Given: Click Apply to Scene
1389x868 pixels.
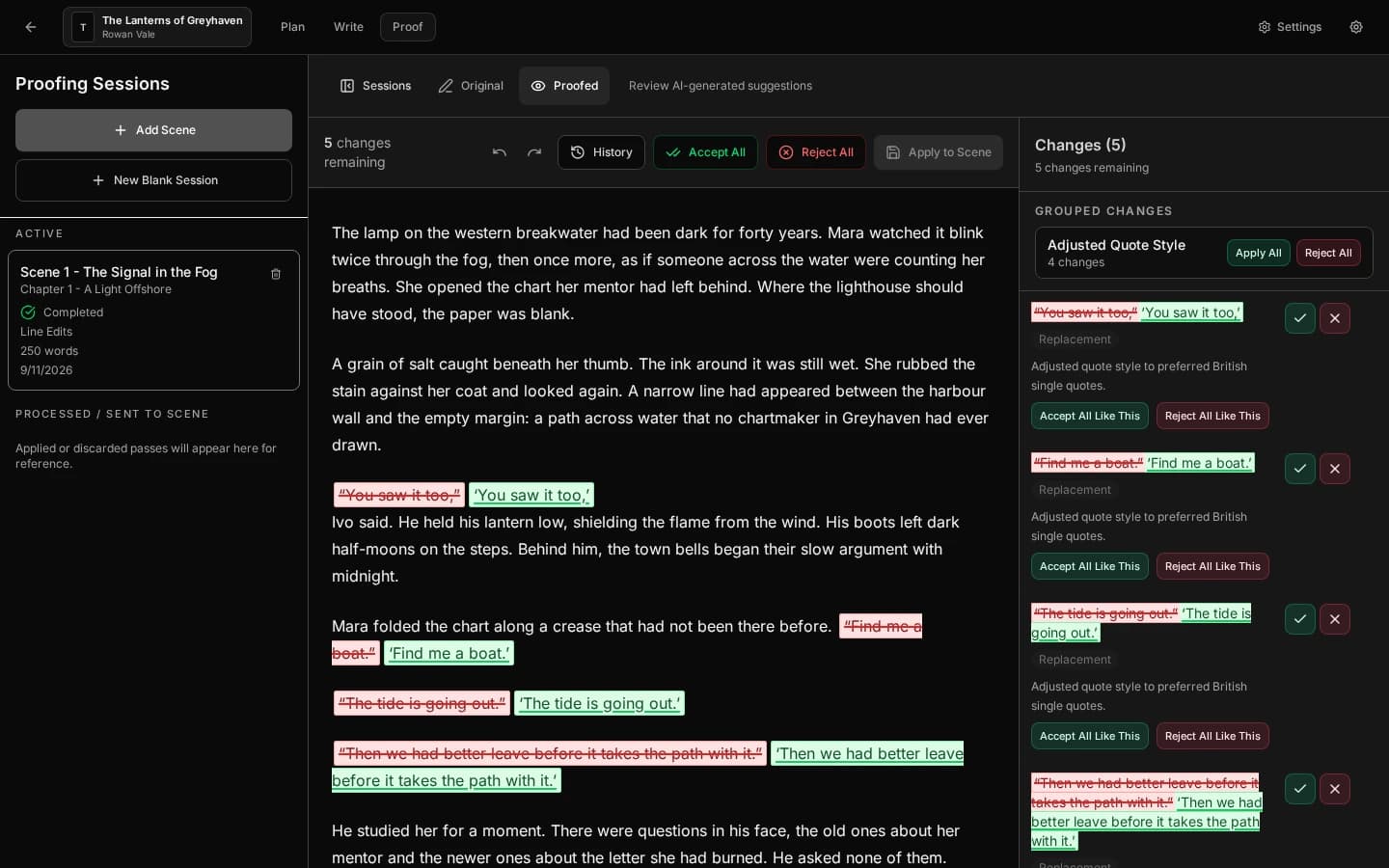Looking at the screenshot, I should click(939, 152).
